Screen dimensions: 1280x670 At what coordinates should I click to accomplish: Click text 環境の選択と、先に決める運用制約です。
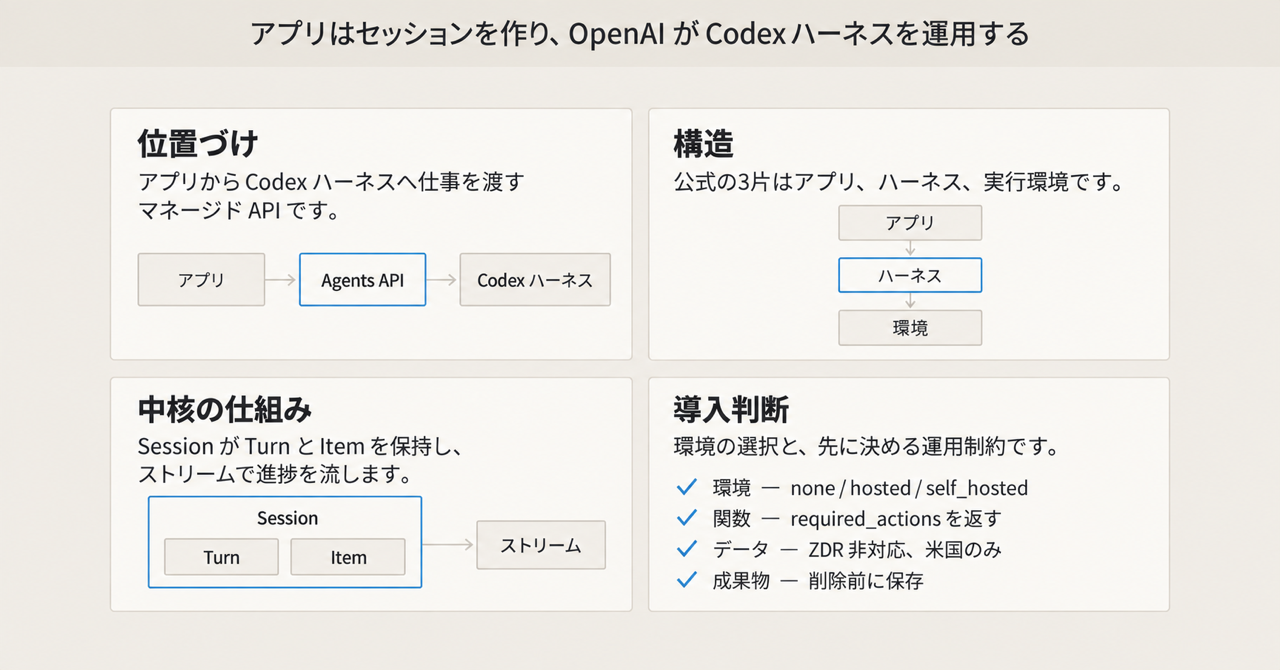(867, 446)
